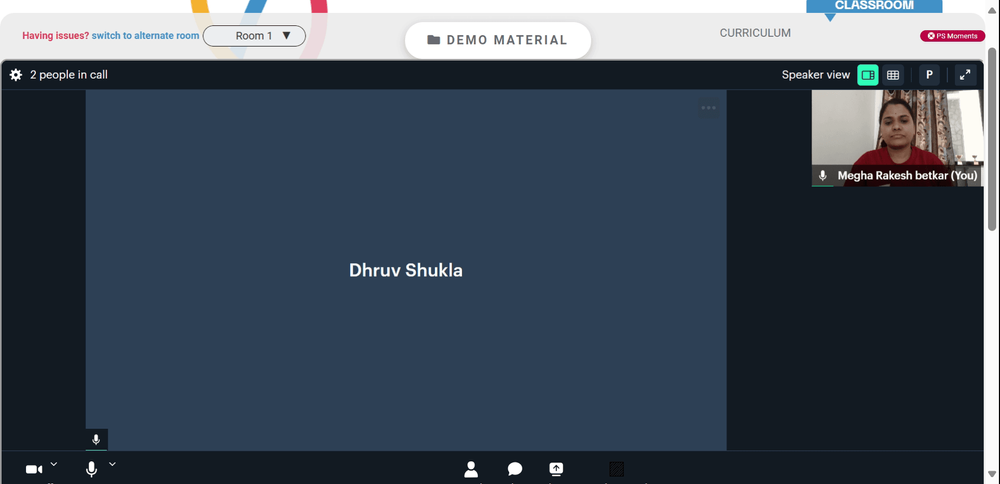Open Dhruv Shukla tile three-dots menu
Image resolution: width=1000 pixels, height=484 pixels.
coord(709,108)
